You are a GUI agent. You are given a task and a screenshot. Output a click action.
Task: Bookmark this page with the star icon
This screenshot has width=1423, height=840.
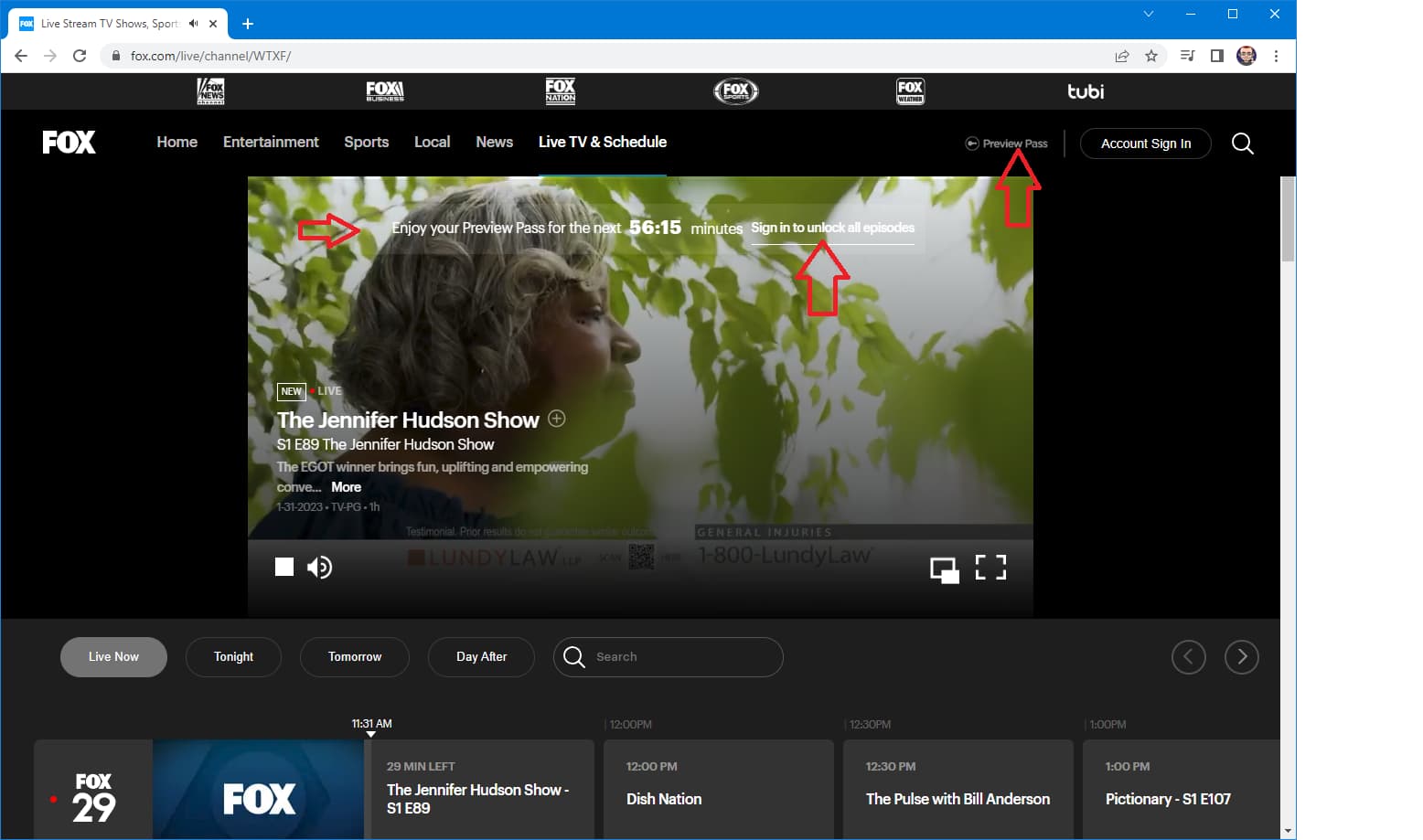tap(1151, 56)
